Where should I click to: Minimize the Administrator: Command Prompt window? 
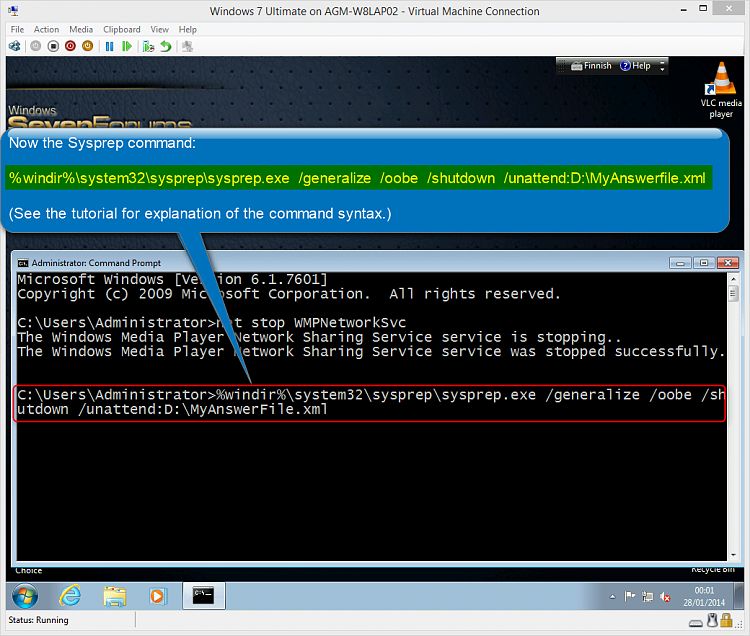(680, 263)
